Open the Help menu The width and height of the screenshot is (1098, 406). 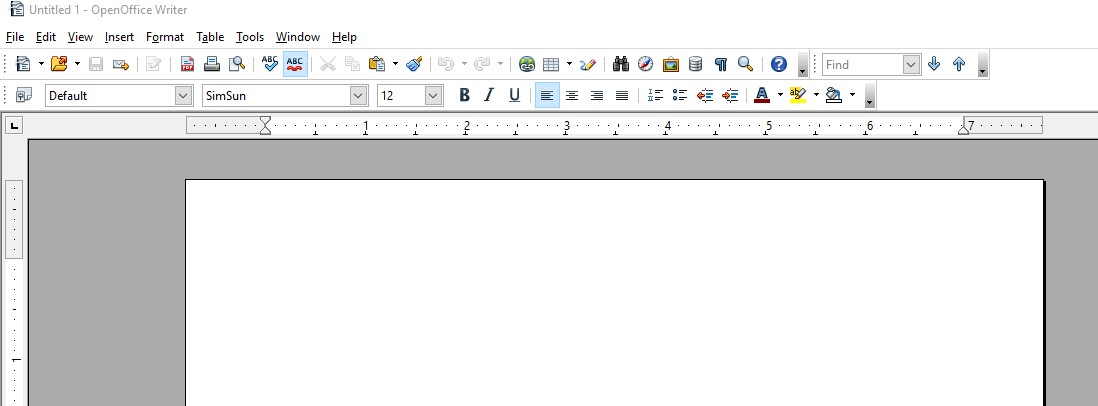pos(345,37)
